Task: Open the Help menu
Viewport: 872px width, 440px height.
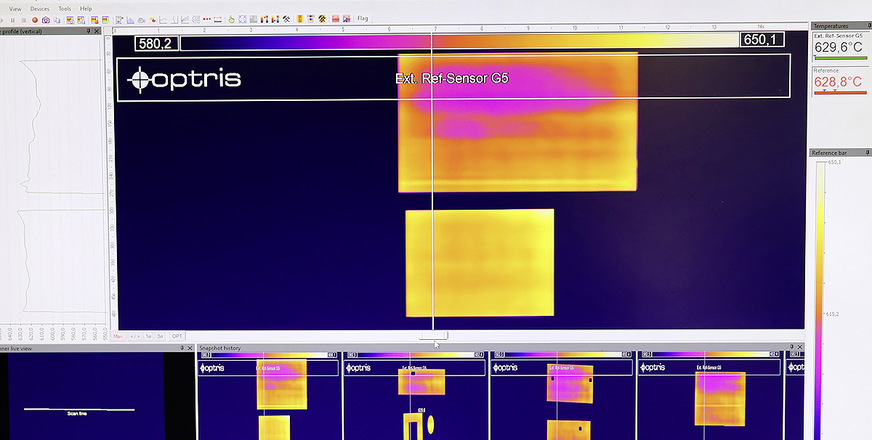Action: (x=86, y=8)
